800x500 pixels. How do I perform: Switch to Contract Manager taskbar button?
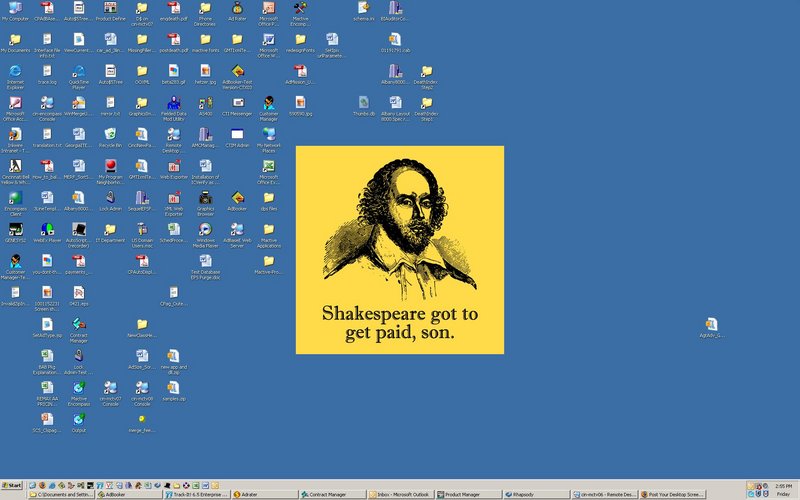click(x=333, y=494)
